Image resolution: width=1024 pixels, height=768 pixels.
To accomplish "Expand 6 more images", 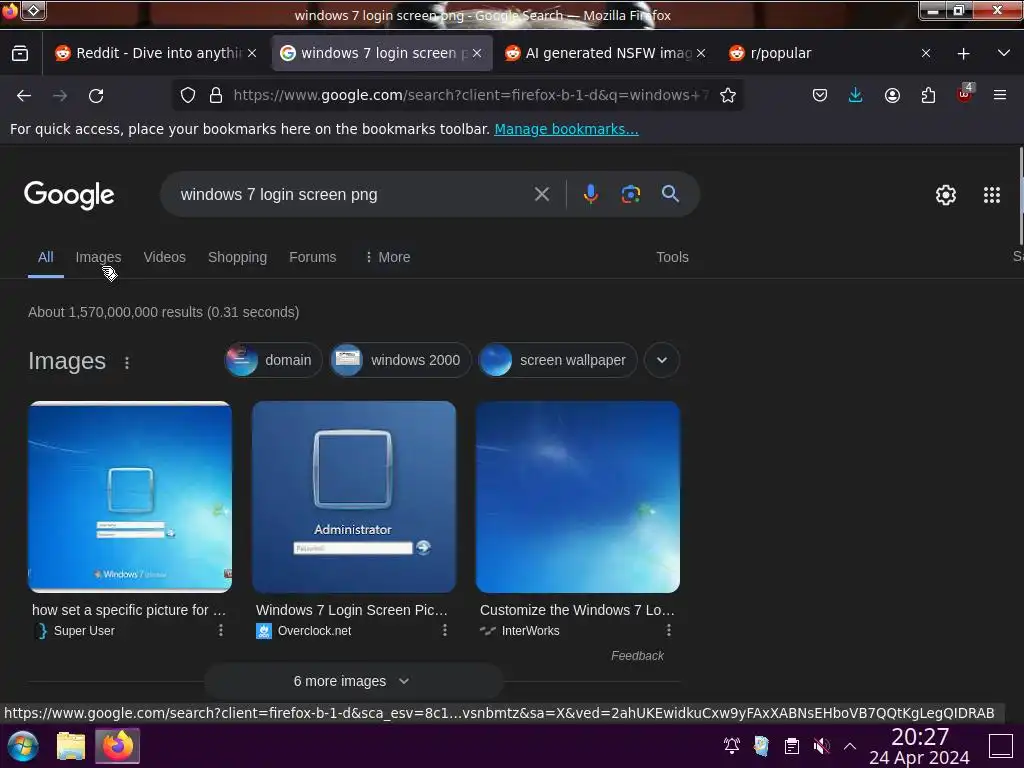I will pos(353,681).
